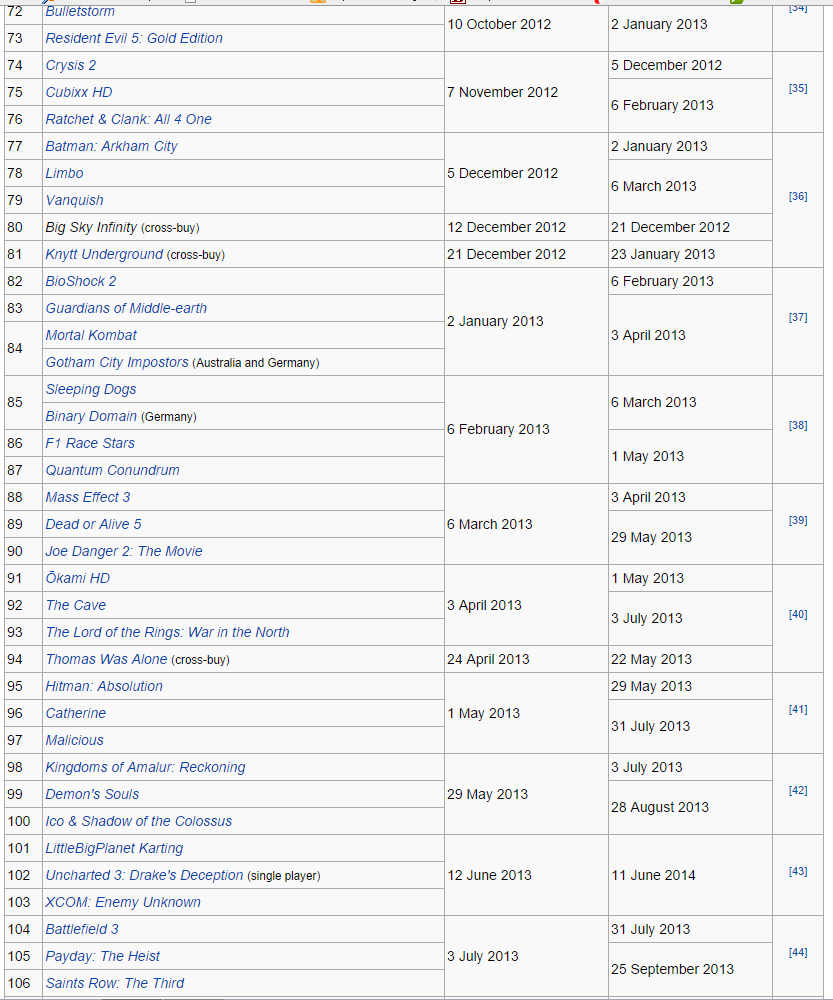Open footnote reference [37]
Image resolution: width=833 pixels, height=1000 pixels.
coord(798,318)
